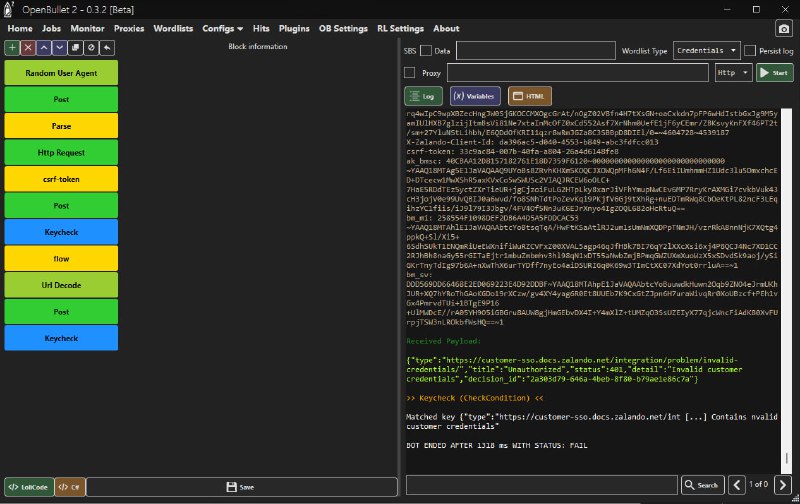Click the Start debugger button
The image size is (800, 504).
click(x=774, y=73)
